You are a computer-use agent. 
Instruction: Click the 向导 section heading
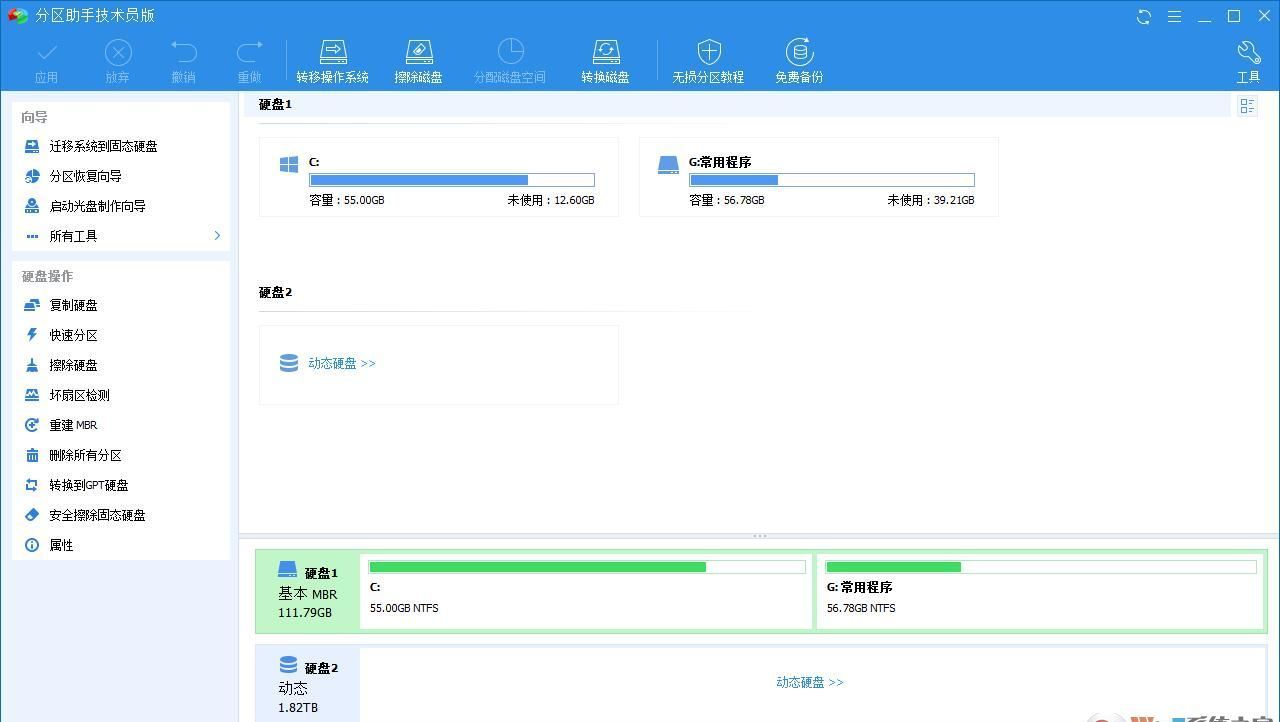pos(35,117)
